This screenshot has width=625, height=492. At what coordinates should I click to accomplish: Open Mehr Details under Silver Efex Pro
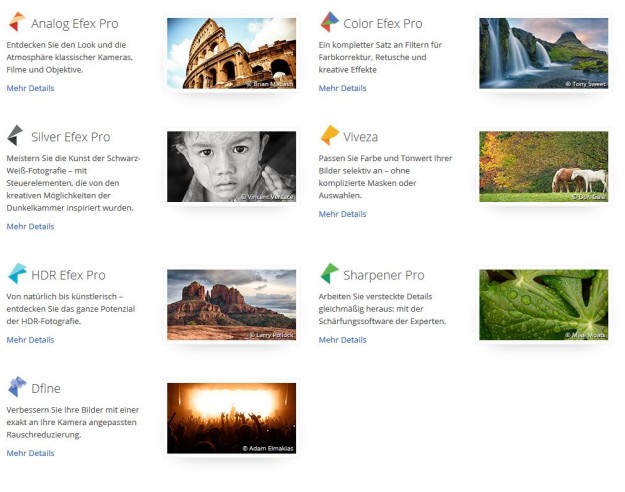pyautogui.click(x=30, y=226)
